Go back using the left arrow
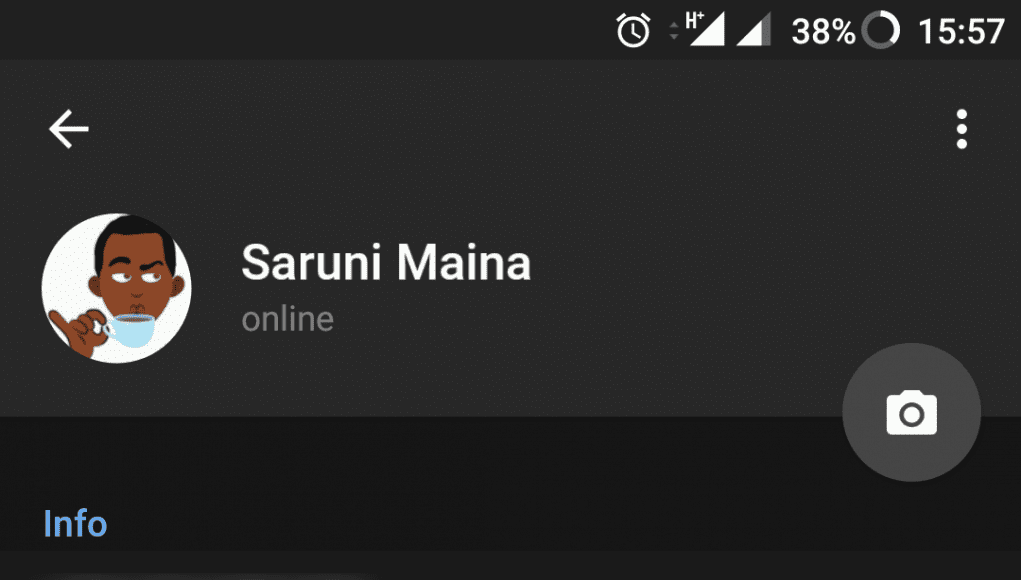1021x580 pixels. [68, 129]
